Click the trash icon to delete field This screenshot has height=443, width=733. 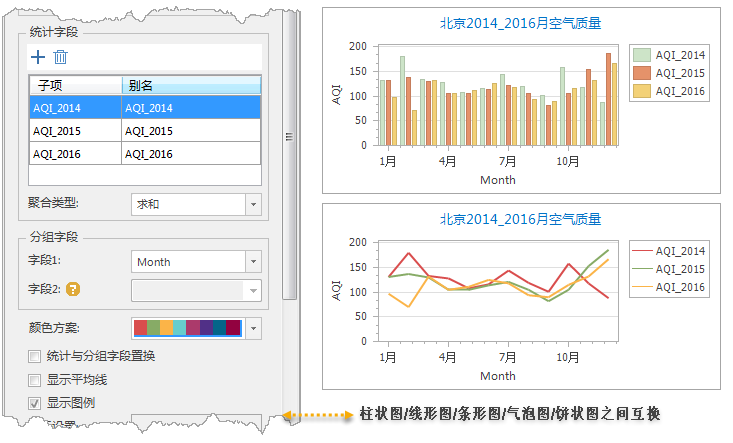tap(60, 58)
